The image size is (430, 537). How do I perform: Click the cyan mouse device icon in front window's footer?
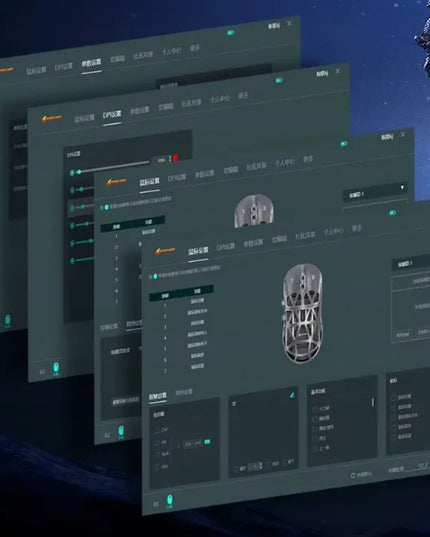[x=169, y=501]
